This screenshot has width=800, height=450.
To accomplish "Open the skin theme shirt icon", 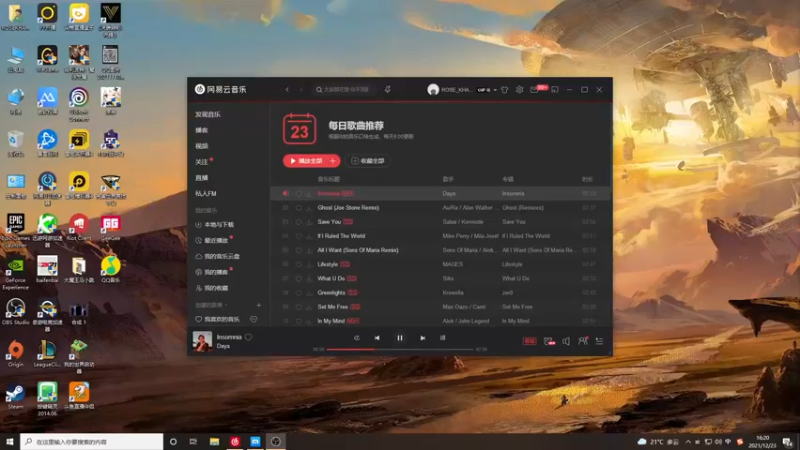I will pos(505,90).
